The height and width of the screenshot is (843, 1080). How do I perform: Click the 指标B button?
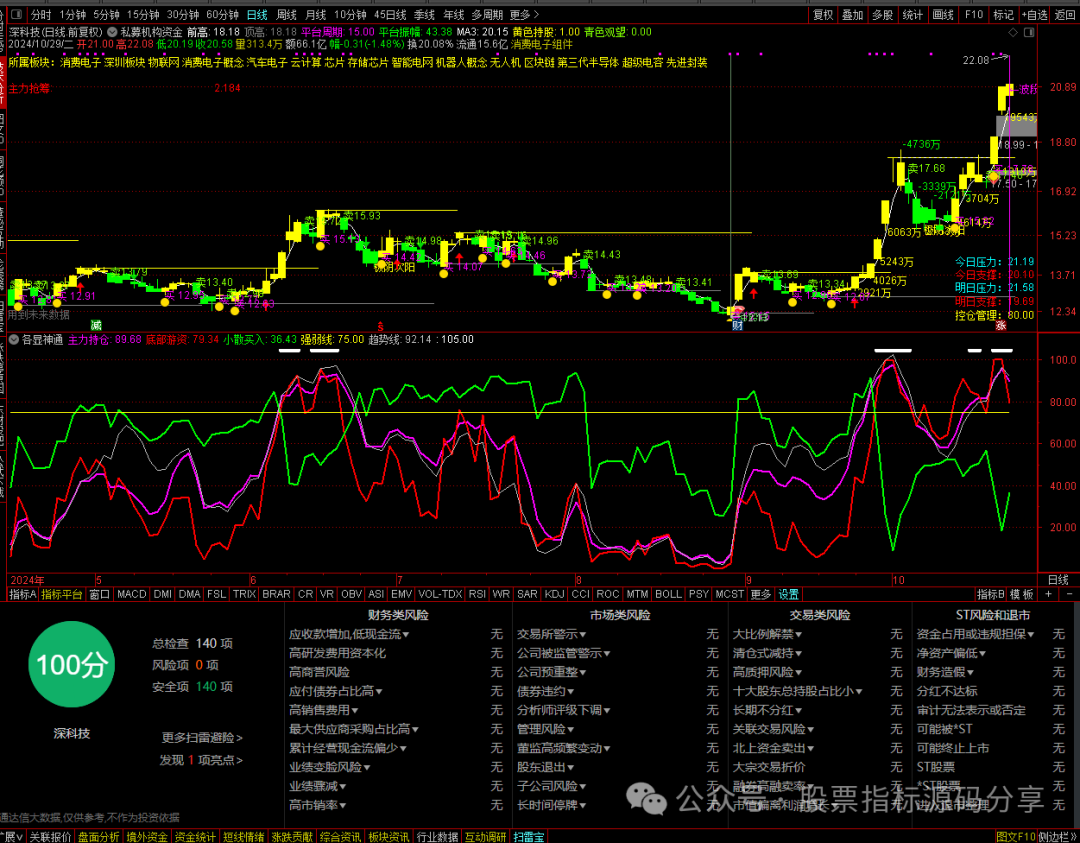[x=991, y=594]
